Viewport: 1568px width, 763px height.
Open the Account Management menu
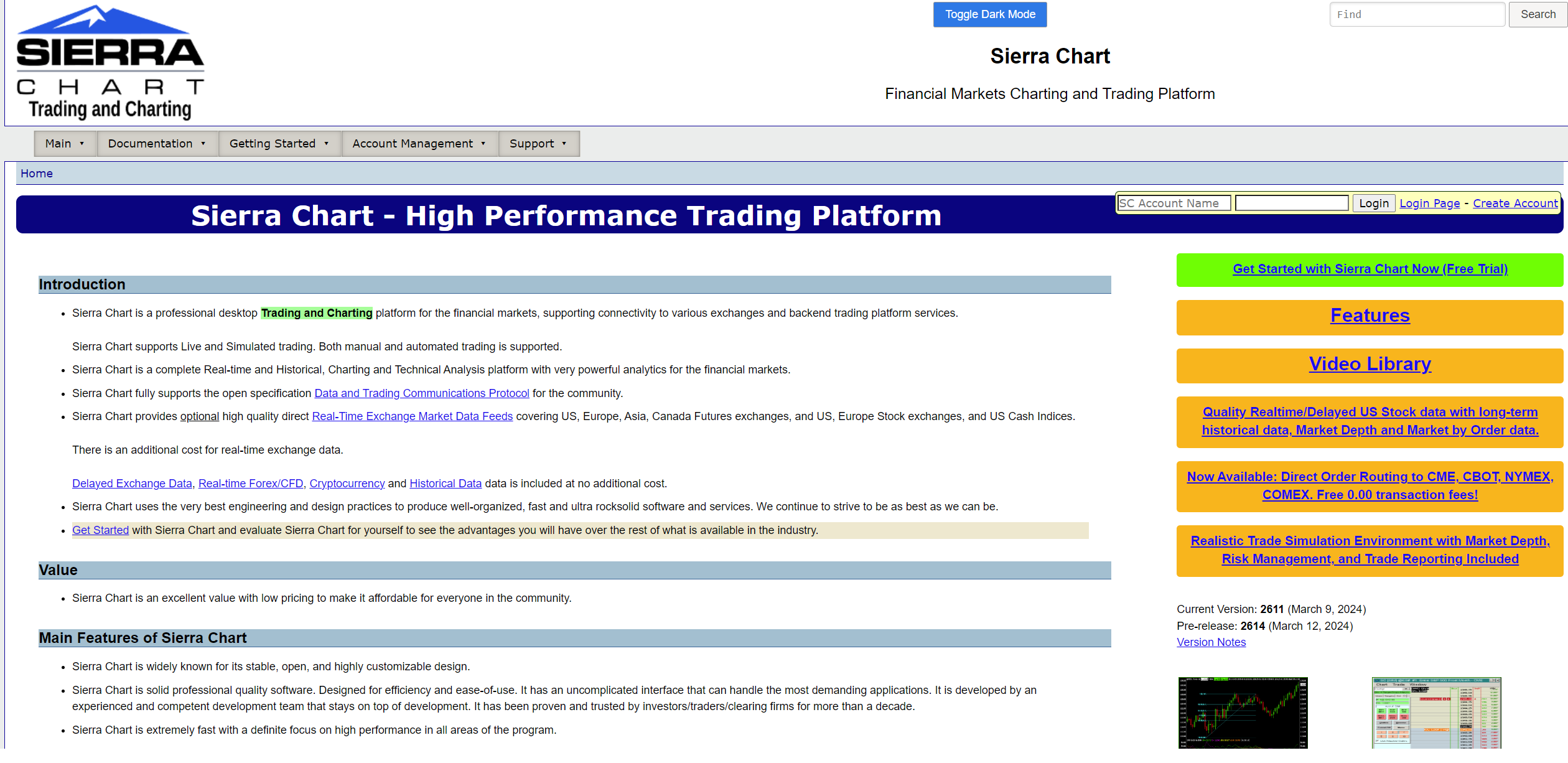tap(419, 144)
